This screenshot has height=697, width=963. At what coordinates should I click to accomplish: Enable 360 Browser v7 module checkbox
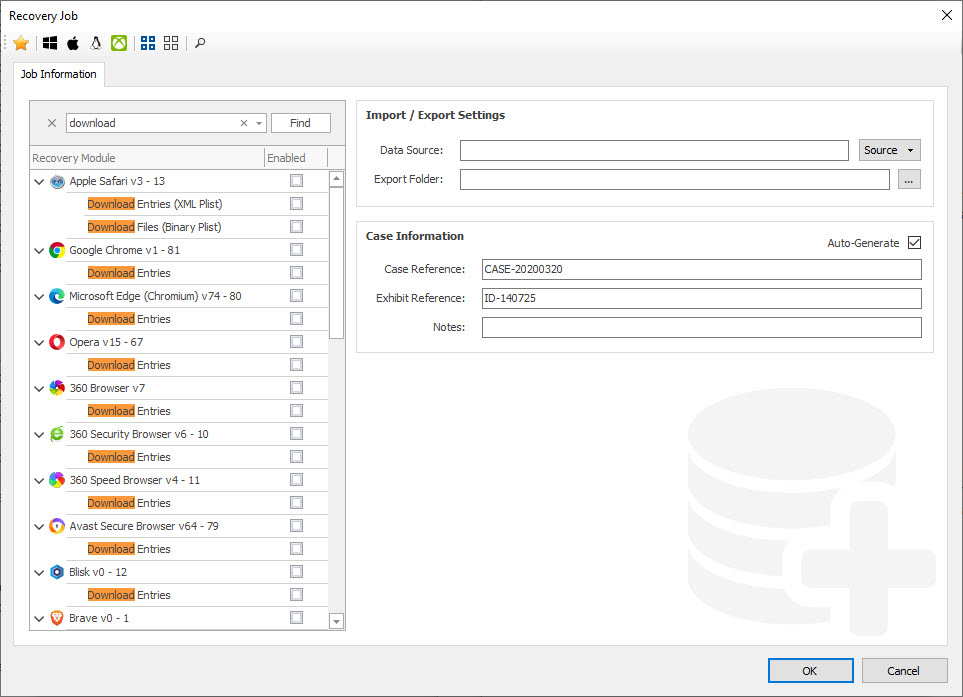[x=297, y=387]
